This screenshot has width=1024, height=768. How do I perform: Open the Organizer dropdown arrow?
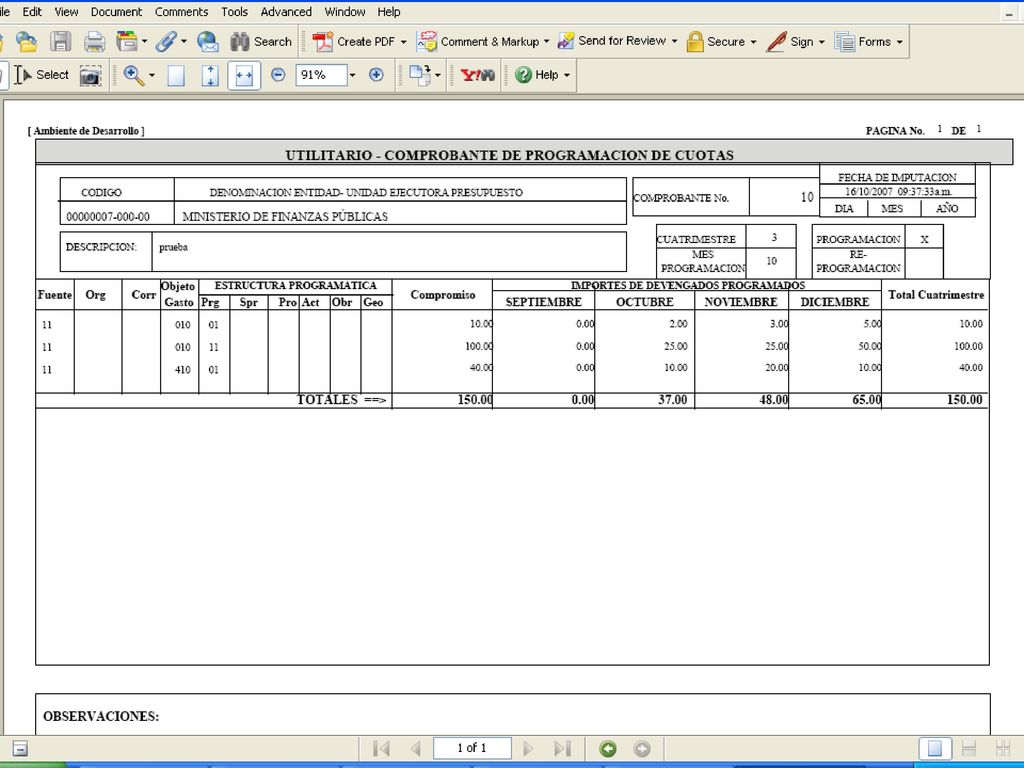click(144, 41)
